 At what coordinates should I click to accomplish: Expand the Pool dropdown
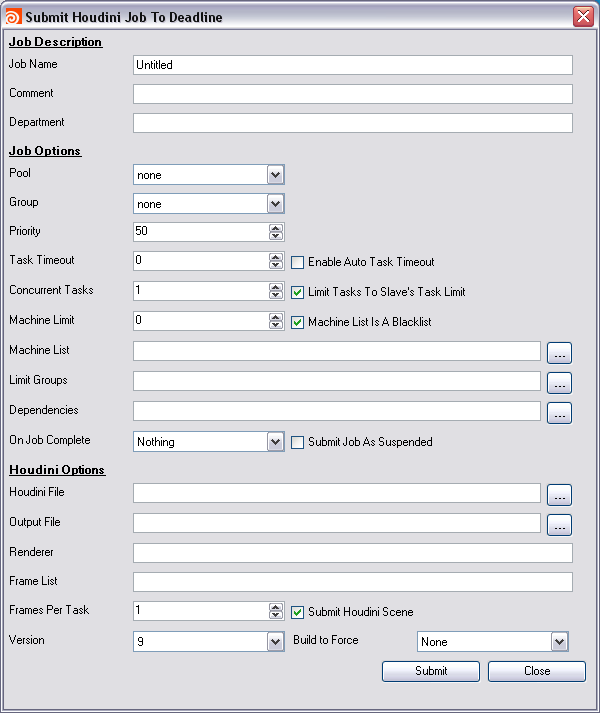click(276, 175)
